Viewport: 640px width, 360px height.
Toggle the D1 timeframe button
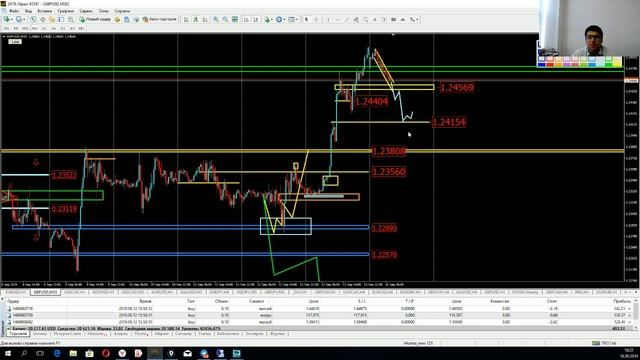tap(62, 28)
